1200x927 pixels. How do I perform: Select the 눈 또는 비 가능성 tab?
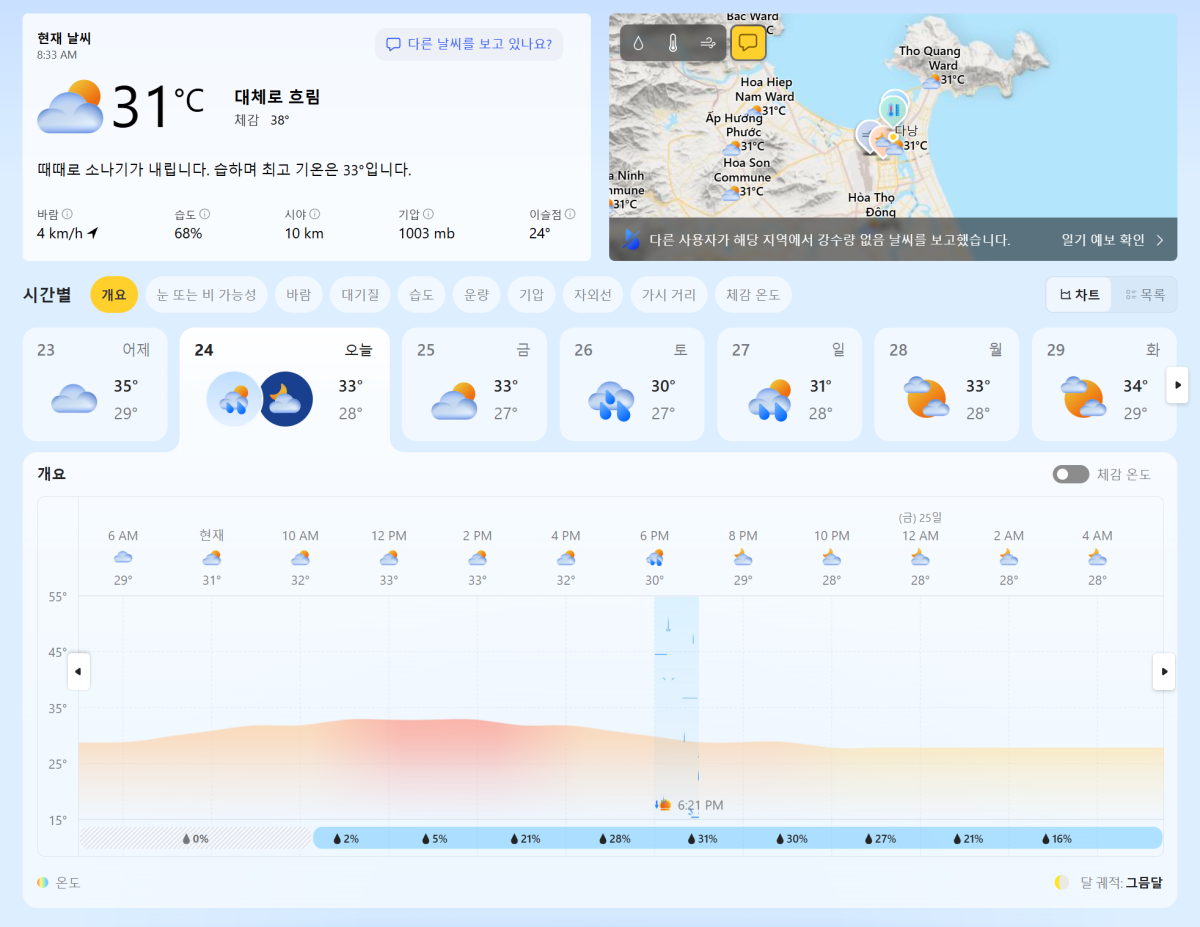(206, 295)
